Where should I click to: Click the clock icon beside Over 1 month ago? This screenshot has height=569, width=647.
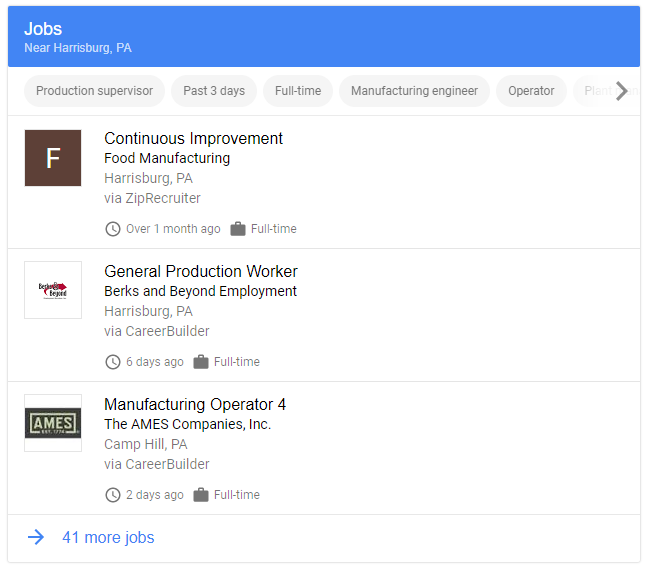[113, 229]
